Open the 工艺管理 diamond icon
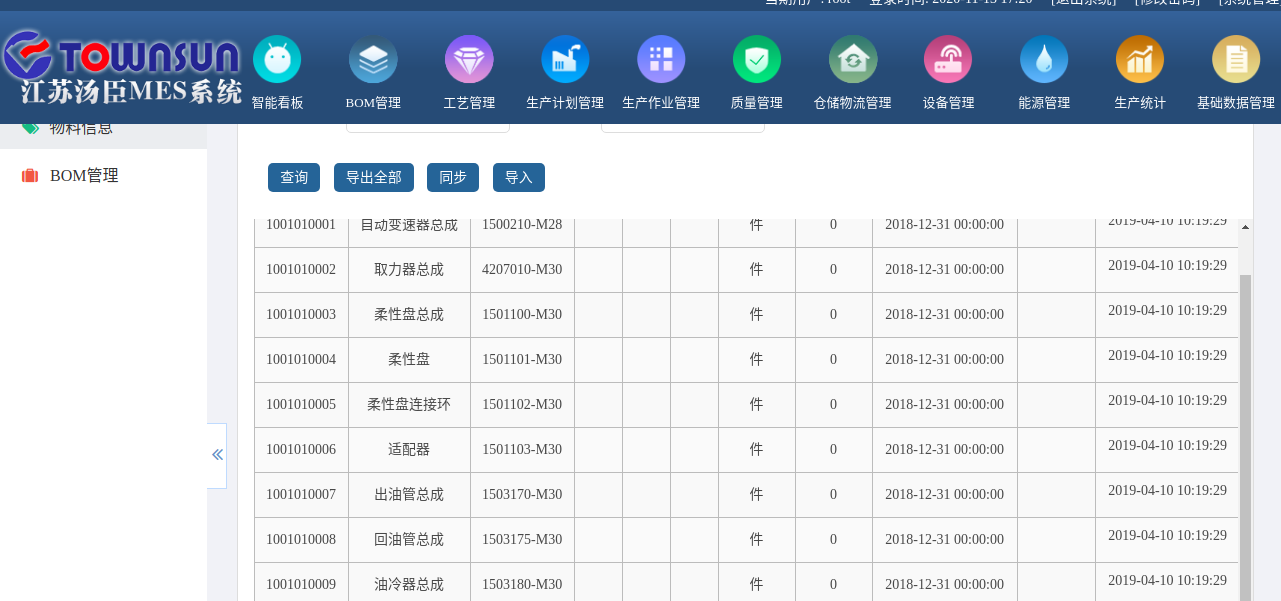 [x=469, y=60]
